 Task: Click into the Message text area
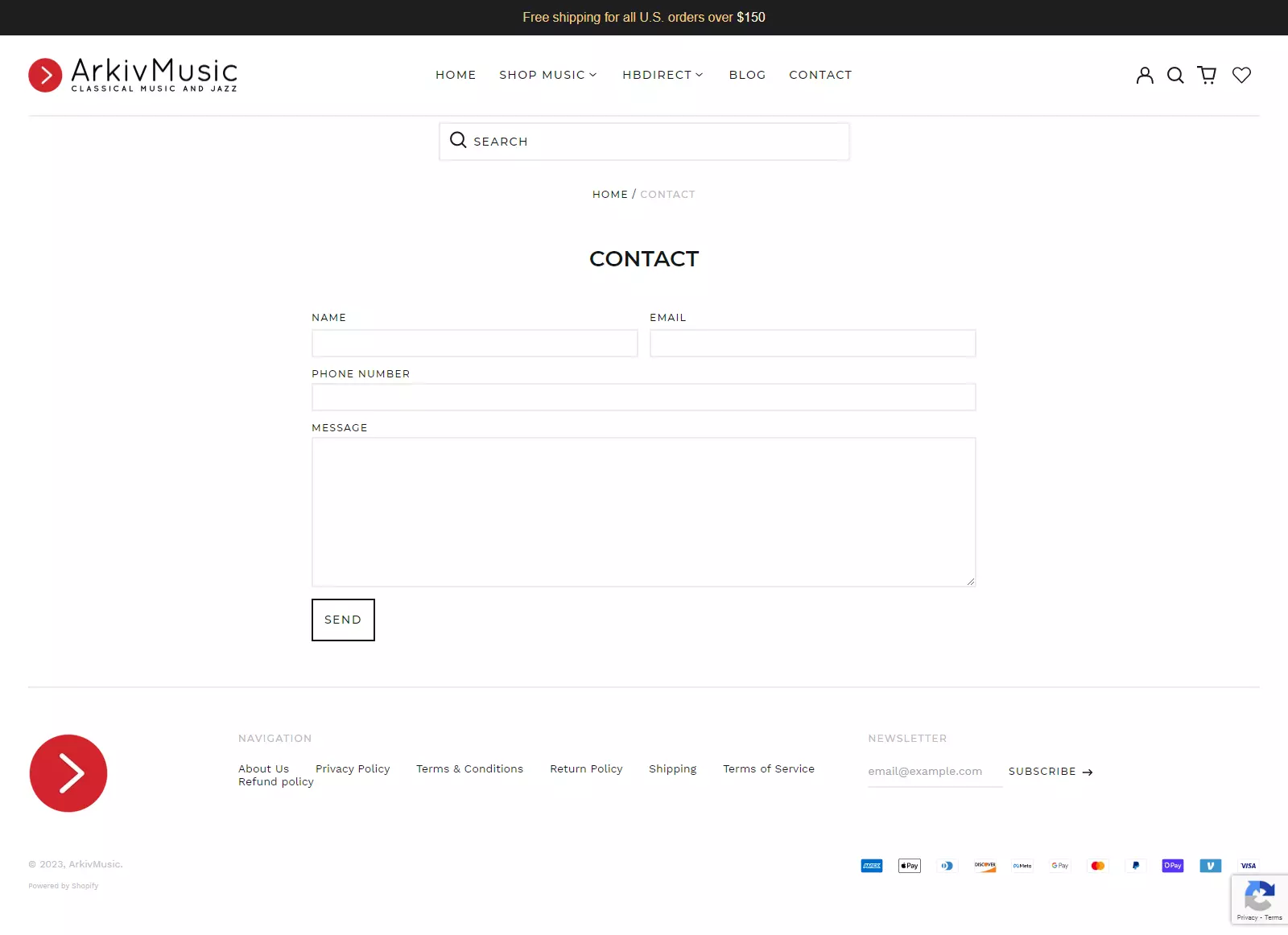coord(643,512)
